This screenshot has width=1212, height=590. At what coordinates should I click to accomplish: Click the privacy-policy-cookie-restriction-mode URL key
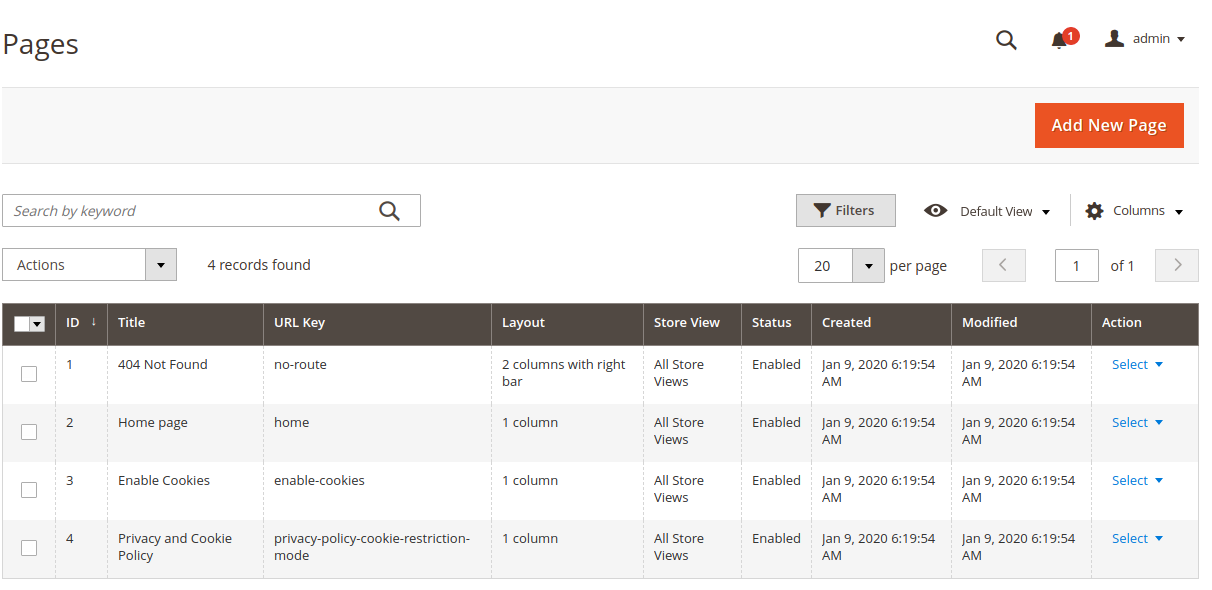(372, 547)
